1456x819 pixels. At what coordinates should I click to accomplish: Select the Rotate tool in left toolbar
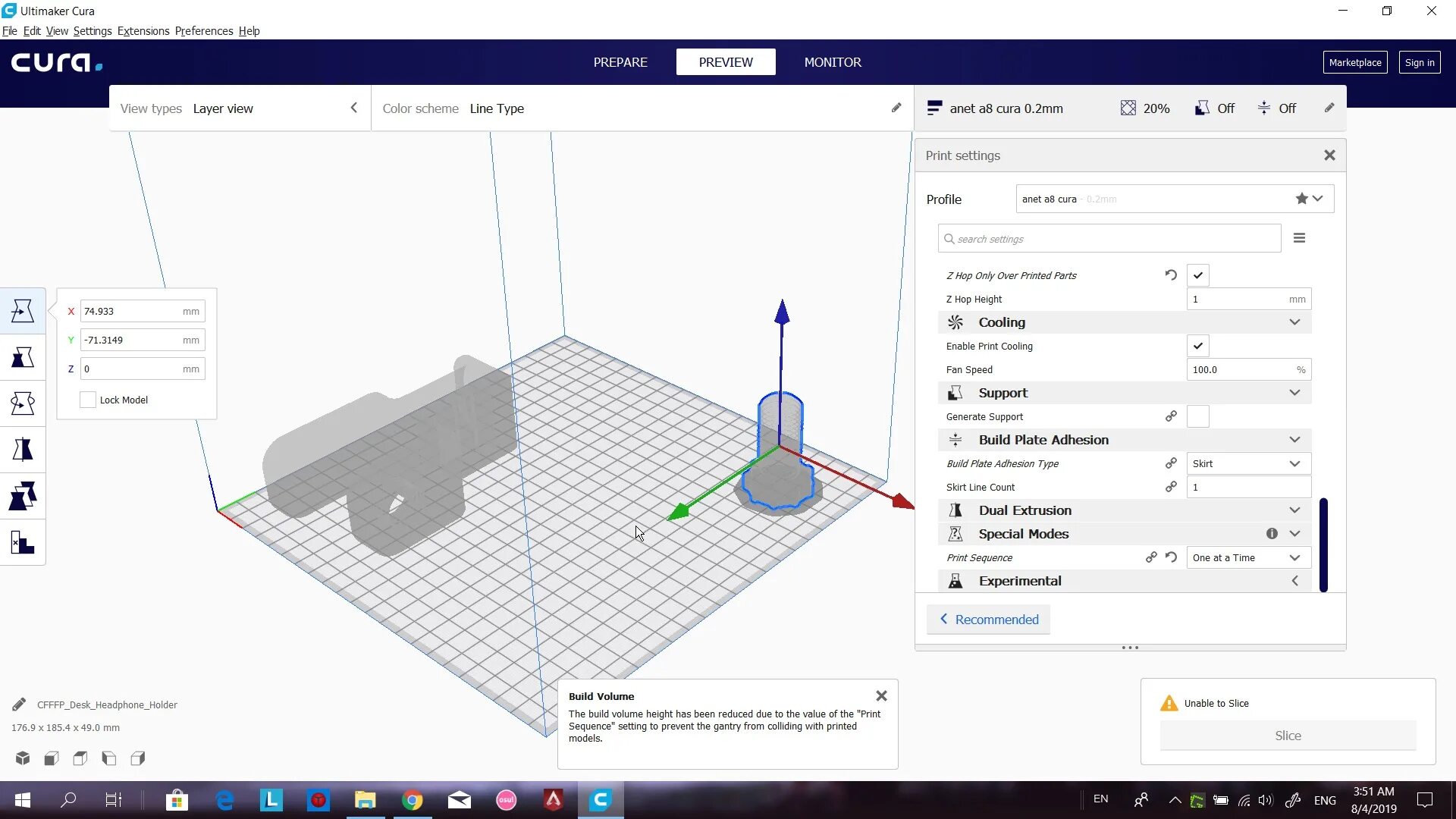(x=23, y=403)
